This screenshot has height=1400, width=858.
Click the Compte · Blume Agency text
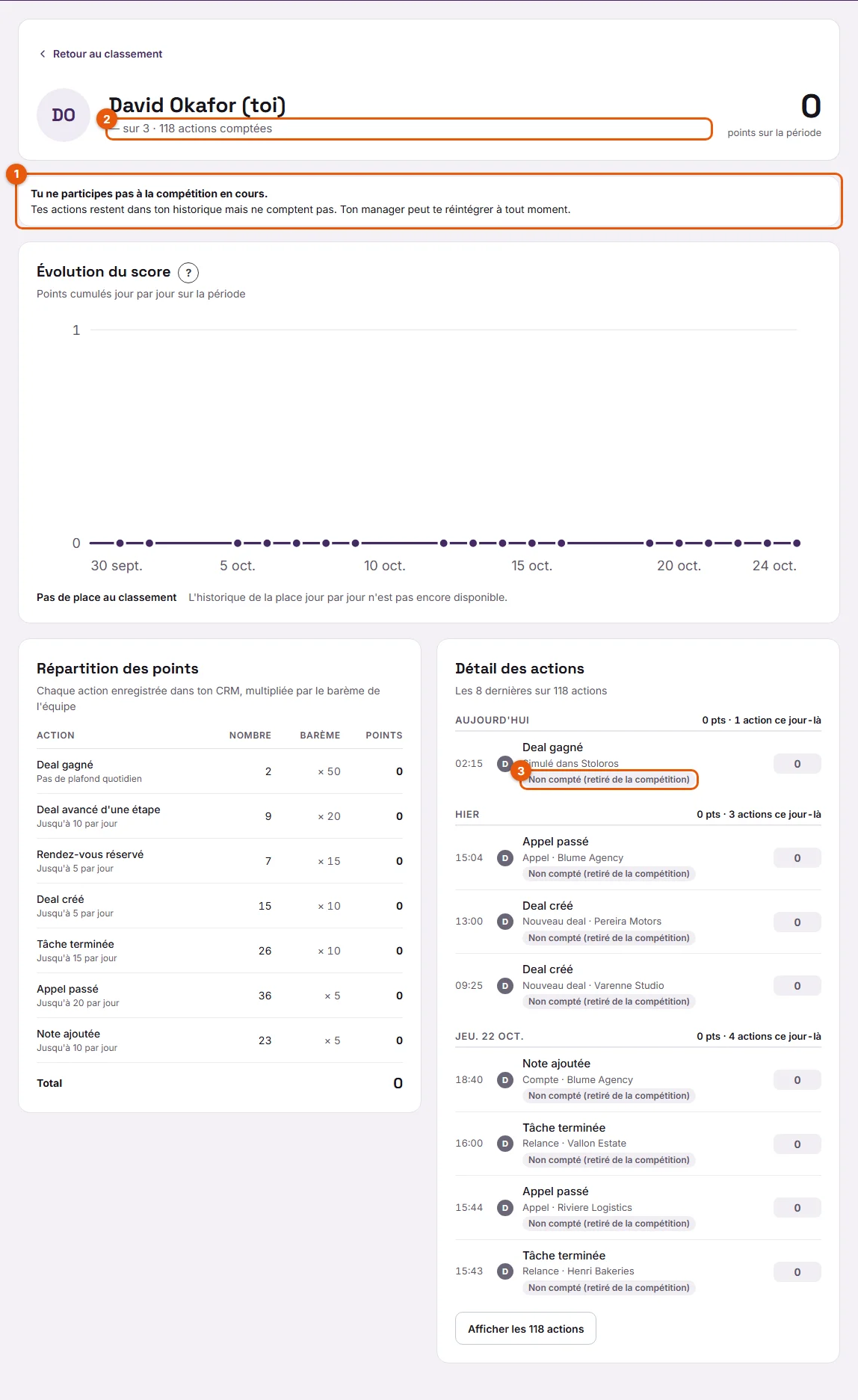click(x=578, y=1080)
